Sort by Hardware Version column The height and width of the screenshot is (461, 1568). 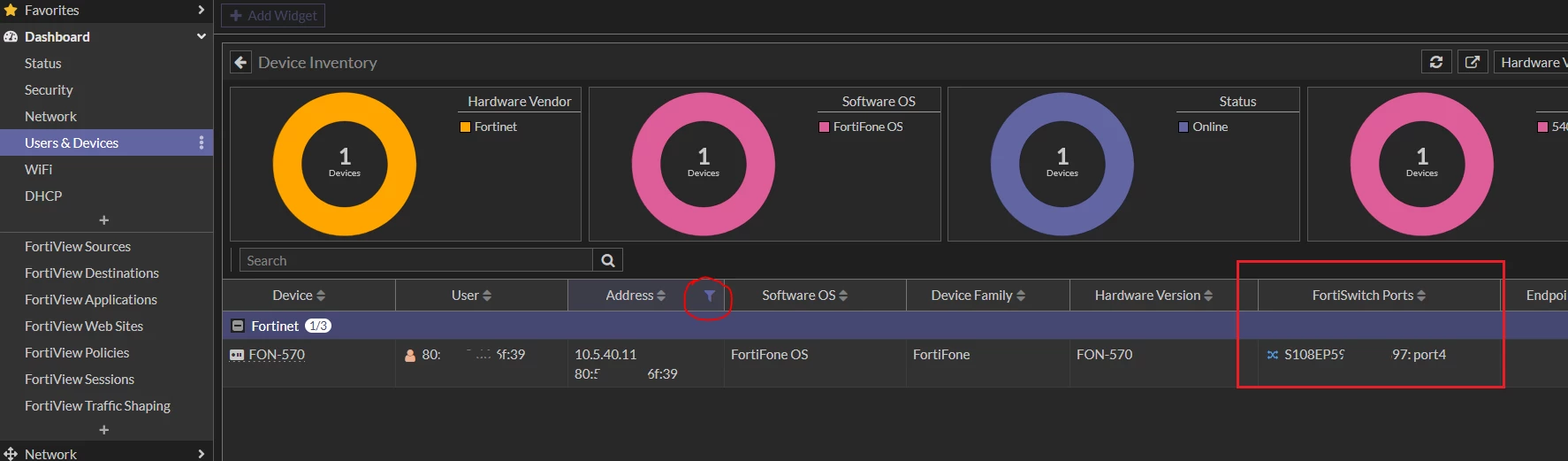(1208, 296)
